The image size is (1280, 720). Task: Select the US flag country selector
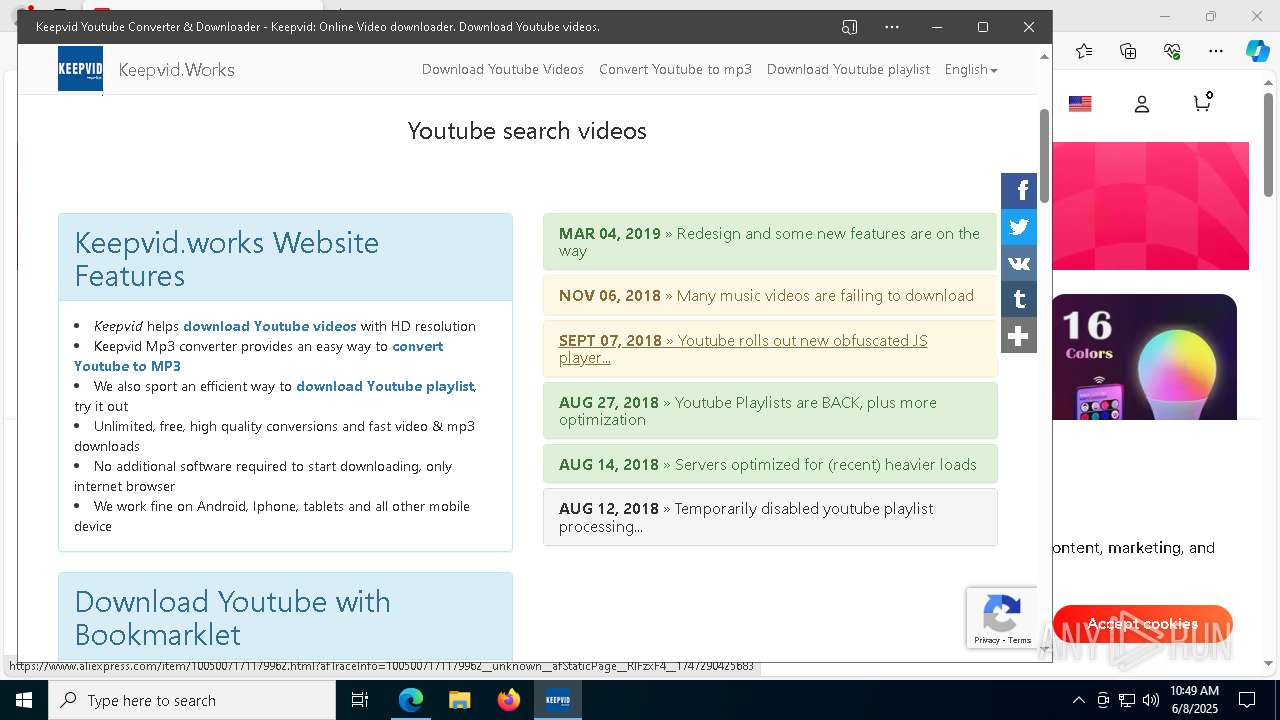(1080, 104)
